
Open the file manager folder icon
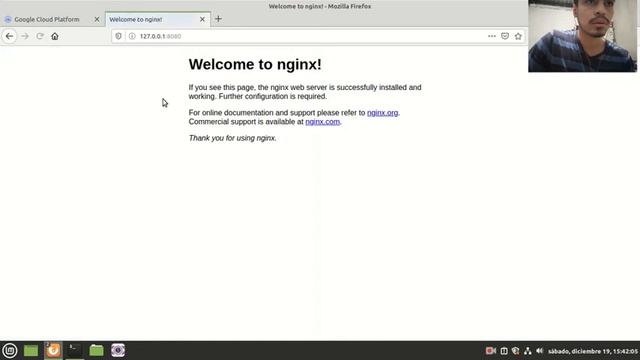96,351
